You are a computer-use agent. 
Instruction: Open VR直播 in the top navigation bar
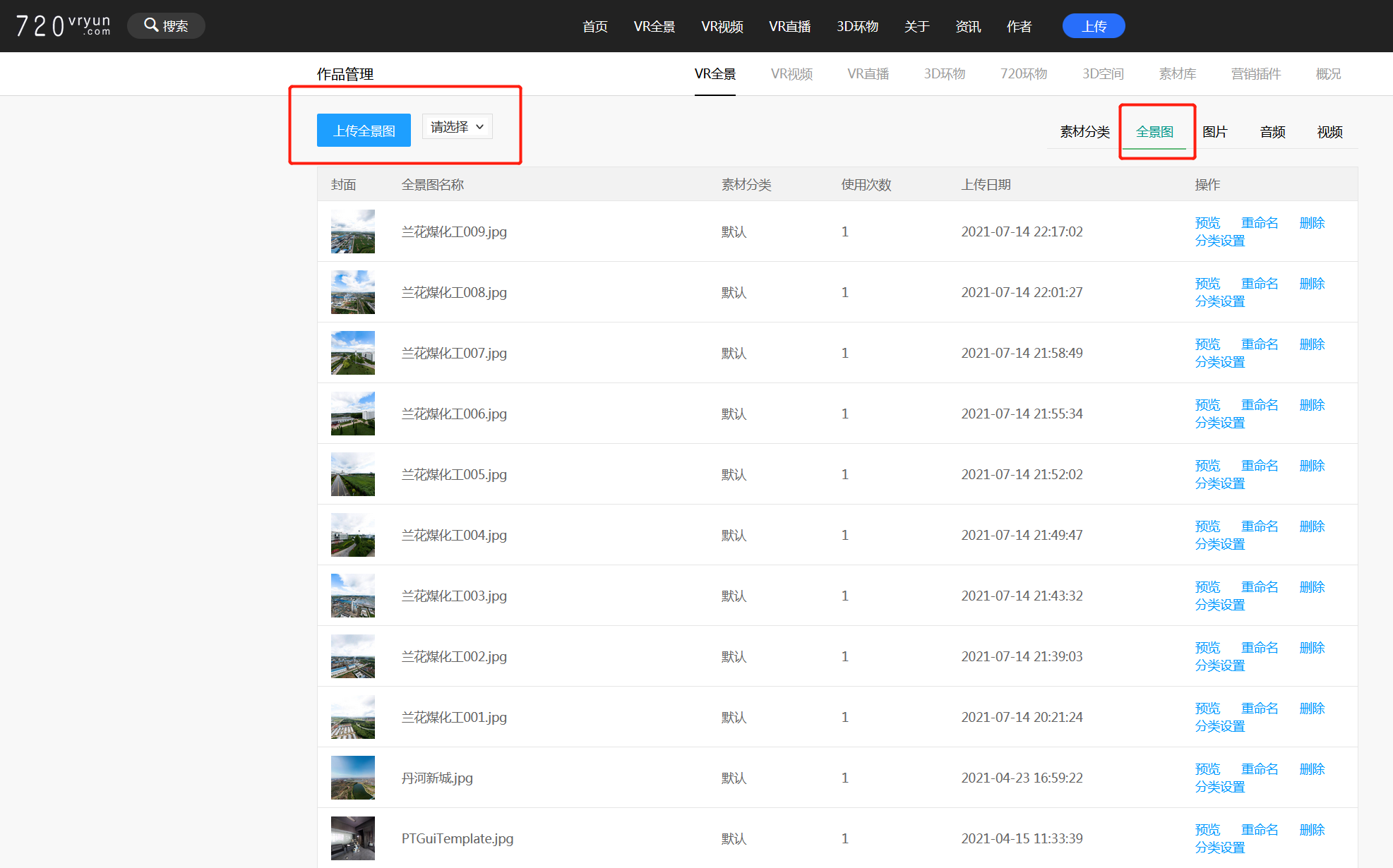[x=790, y=26]
